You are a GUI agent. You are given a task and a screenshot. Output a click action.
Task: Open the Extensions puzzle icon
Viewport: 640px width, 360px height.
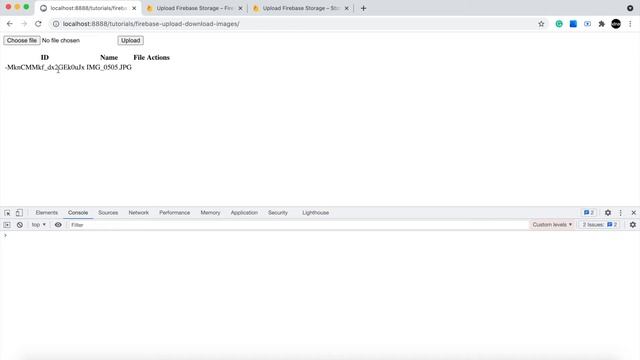point(602,24)
